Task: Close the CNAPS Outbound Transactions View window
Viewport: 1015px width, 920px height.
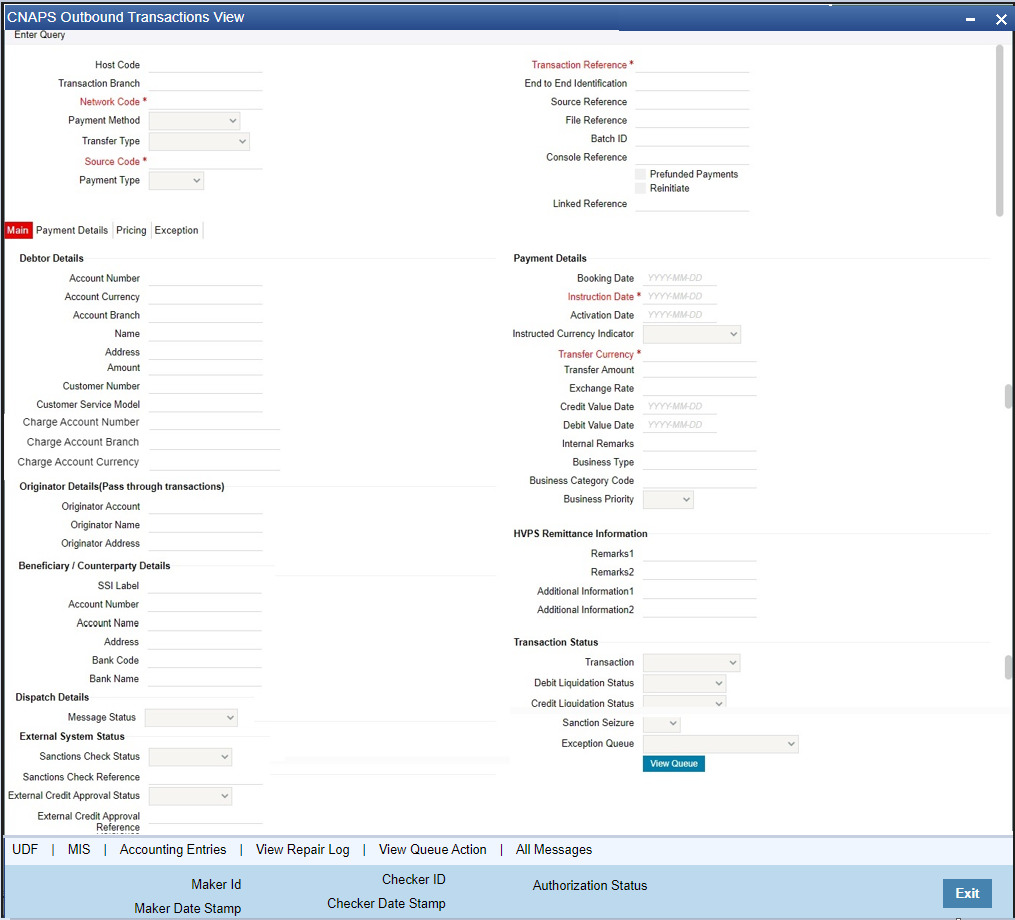Action: [1001, 19]
